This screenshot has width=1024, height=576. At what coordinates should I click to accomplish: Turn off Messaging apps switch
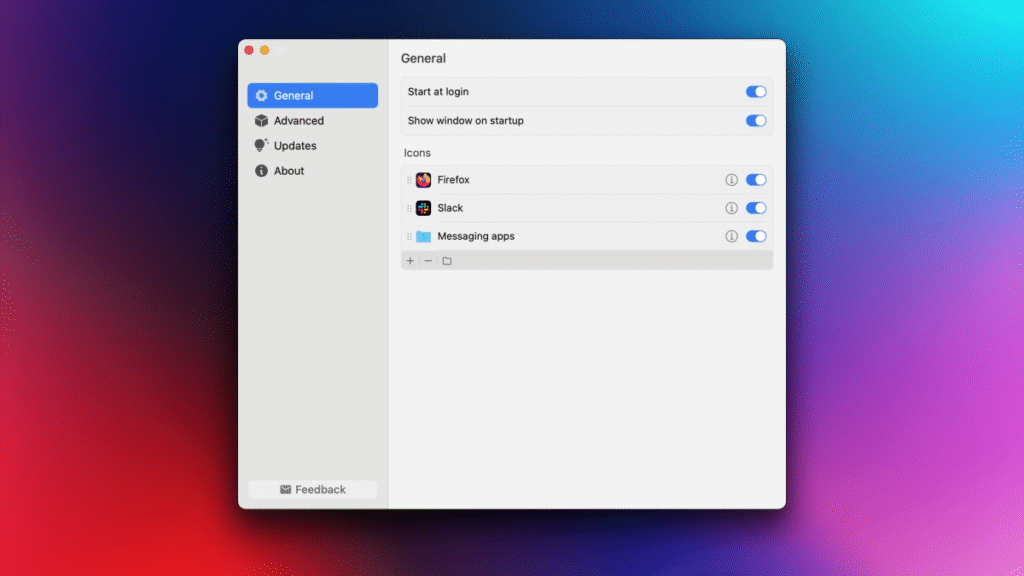click(x=756, y=237)
